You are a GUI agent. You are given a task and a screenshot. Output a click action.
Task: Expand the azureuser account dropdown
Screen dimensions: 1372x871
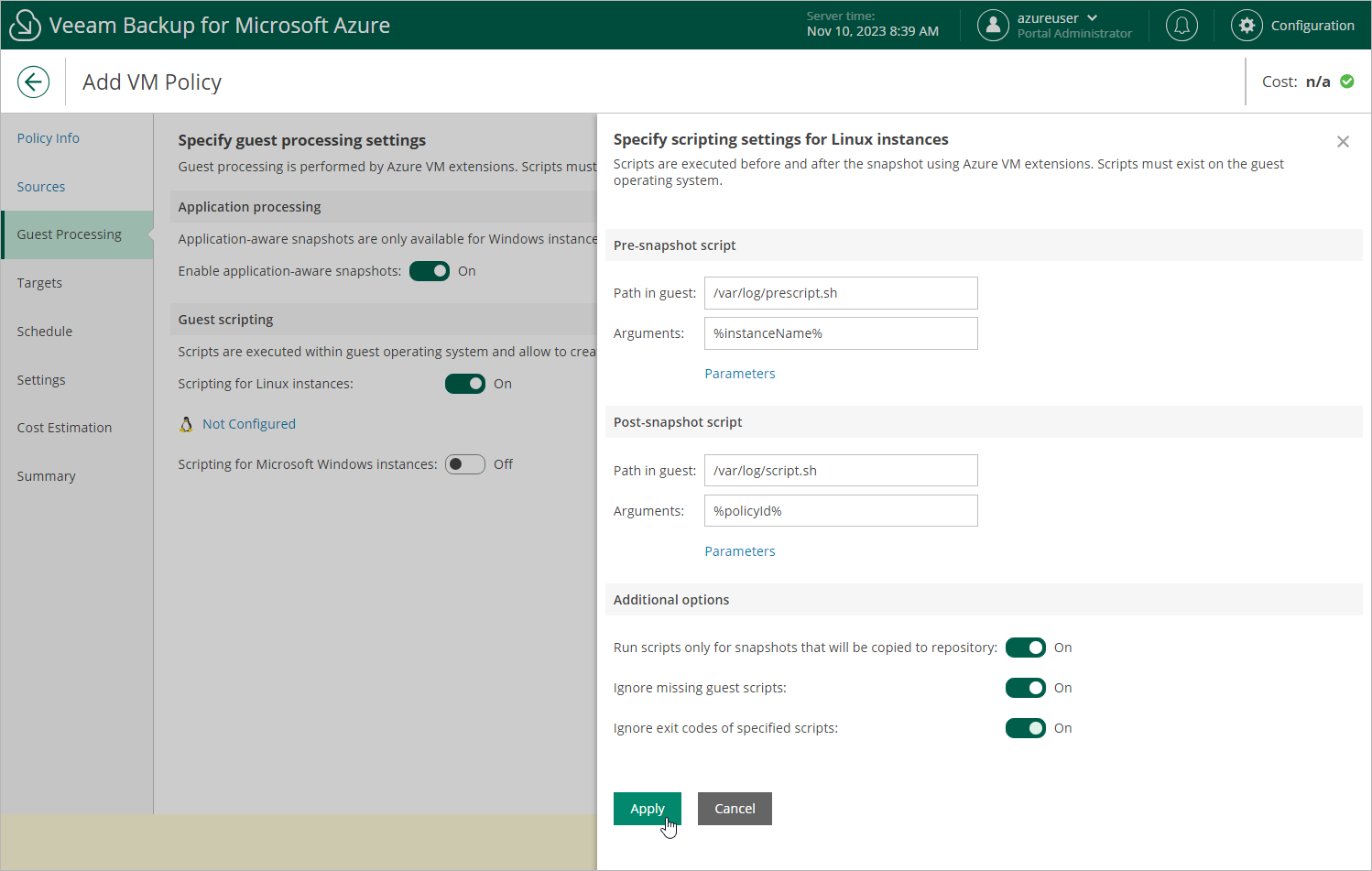[1093, 18]
